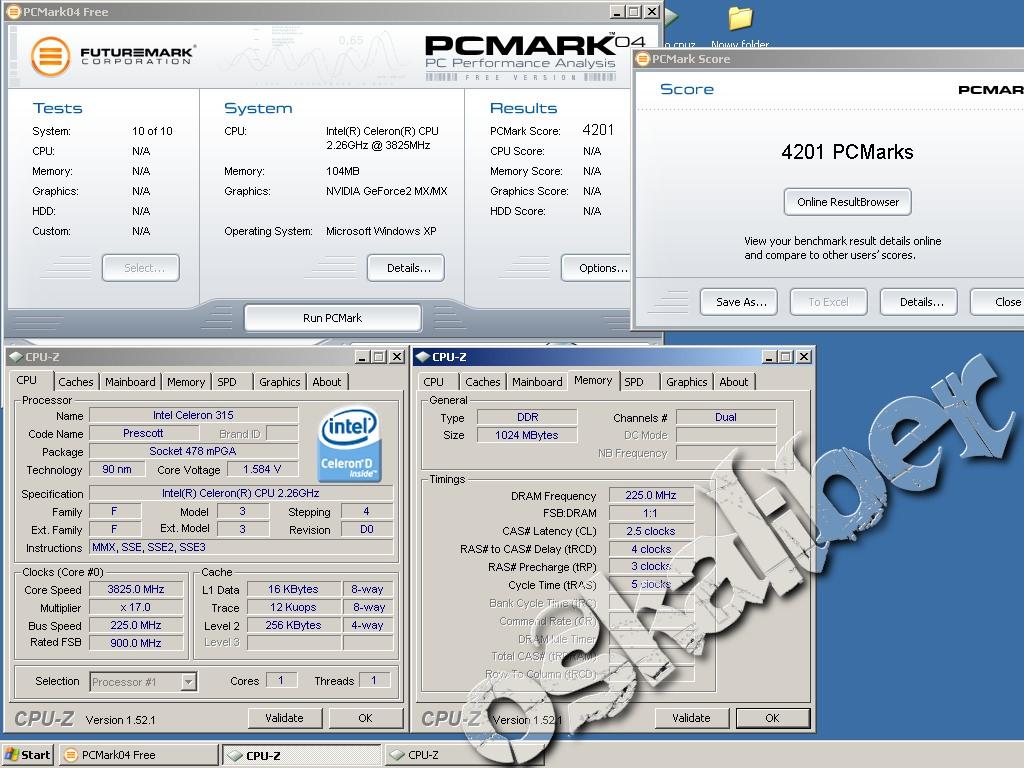The height and width of the screenshot is (768, 1024).
Task: Open Caches tab in left CPU-Z window
Action: click(x=76, y=382)
